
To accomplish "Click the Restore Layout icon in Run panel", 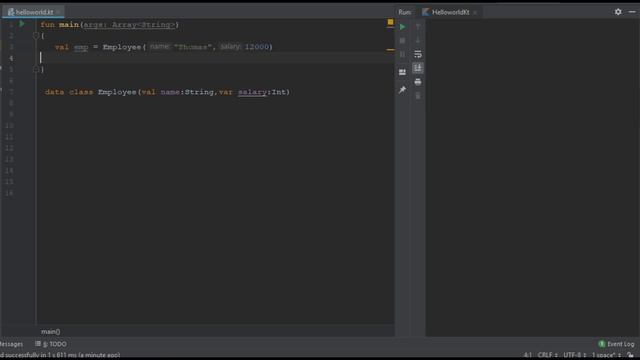I will [x=402, y=72].
